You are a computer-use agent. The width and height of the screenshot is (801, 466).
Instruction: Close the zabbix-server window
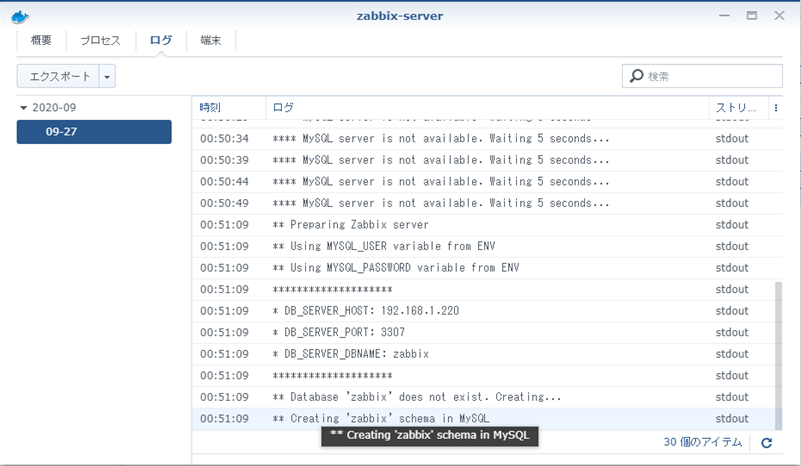779,16
